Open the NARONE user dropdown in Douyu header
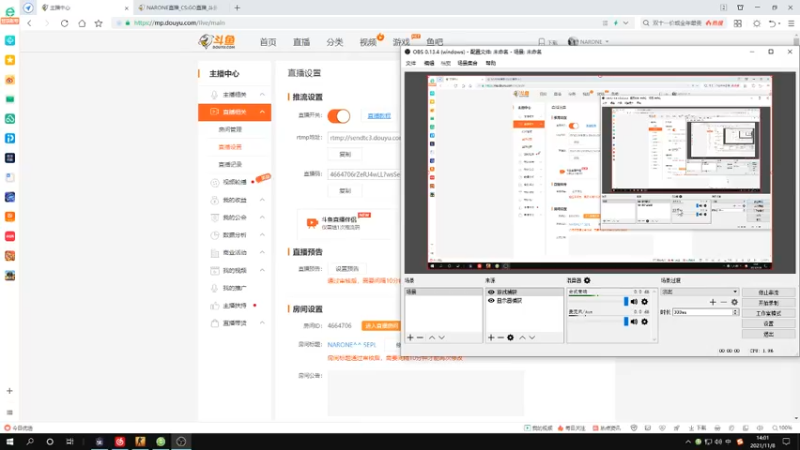Viewport: 800px width, 450px height. coord(589,41)
